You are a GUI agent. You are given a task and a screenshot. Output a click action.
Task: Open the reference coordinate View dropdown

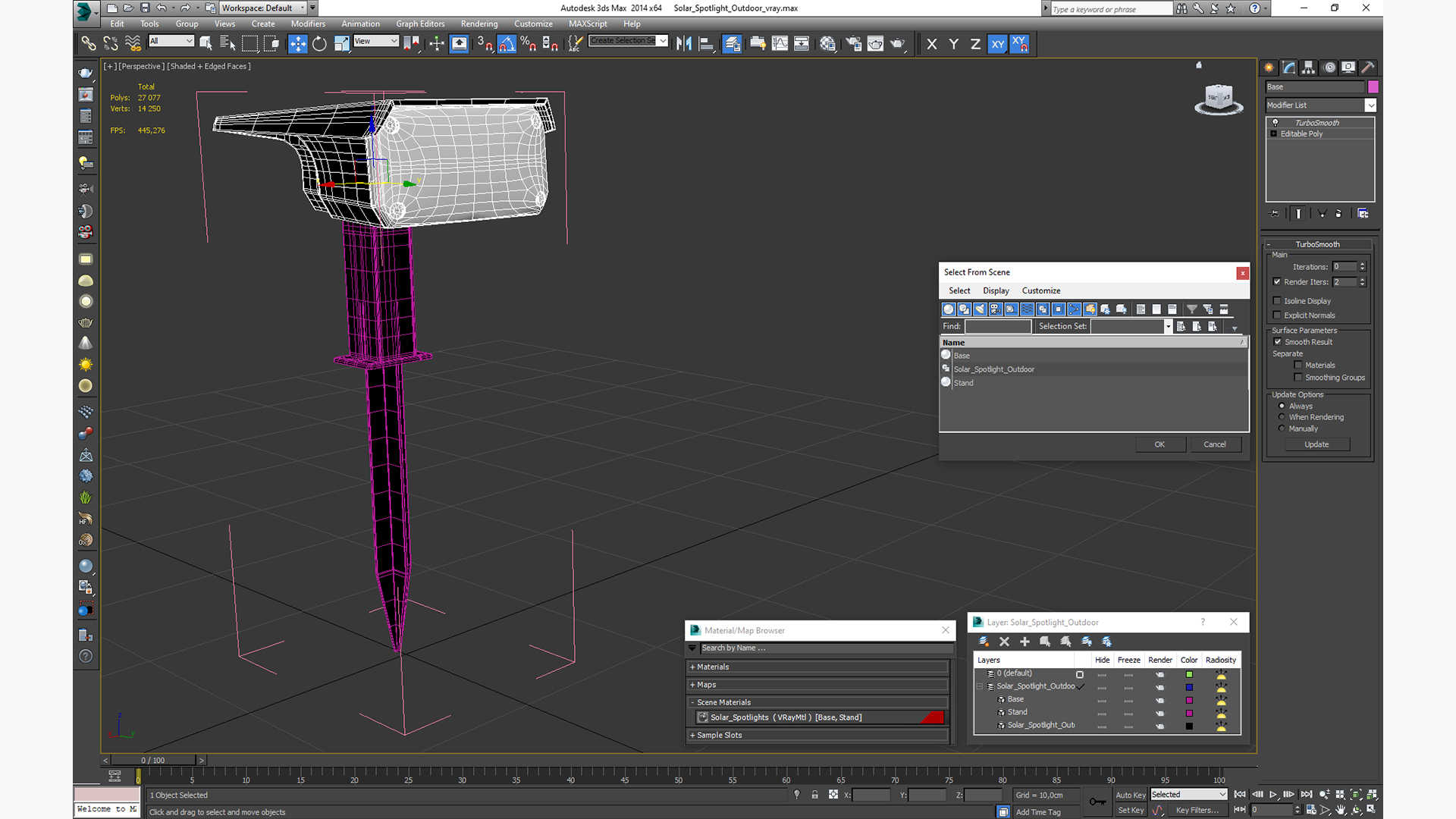[x=376, y=41]
